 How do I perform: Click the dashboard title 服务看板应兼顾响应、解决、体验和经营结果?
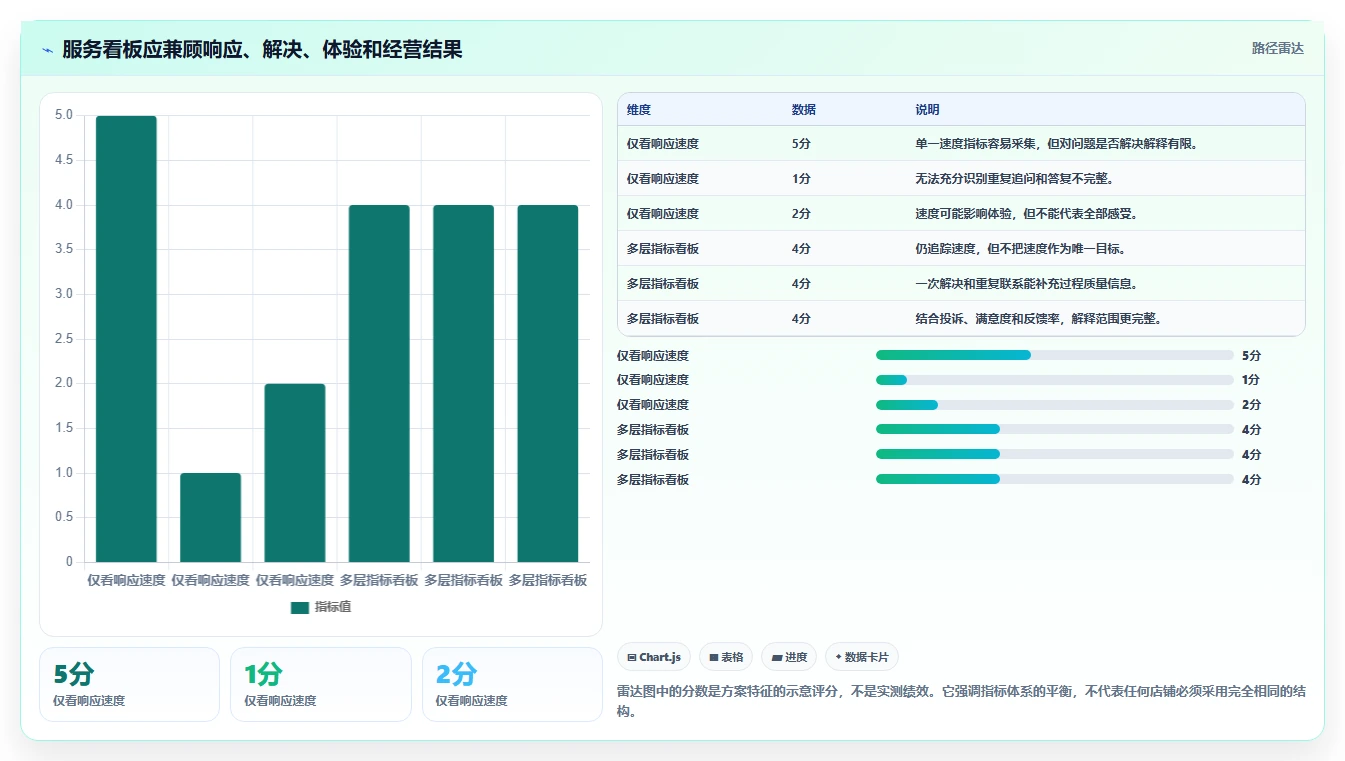(x=262, y=50)
